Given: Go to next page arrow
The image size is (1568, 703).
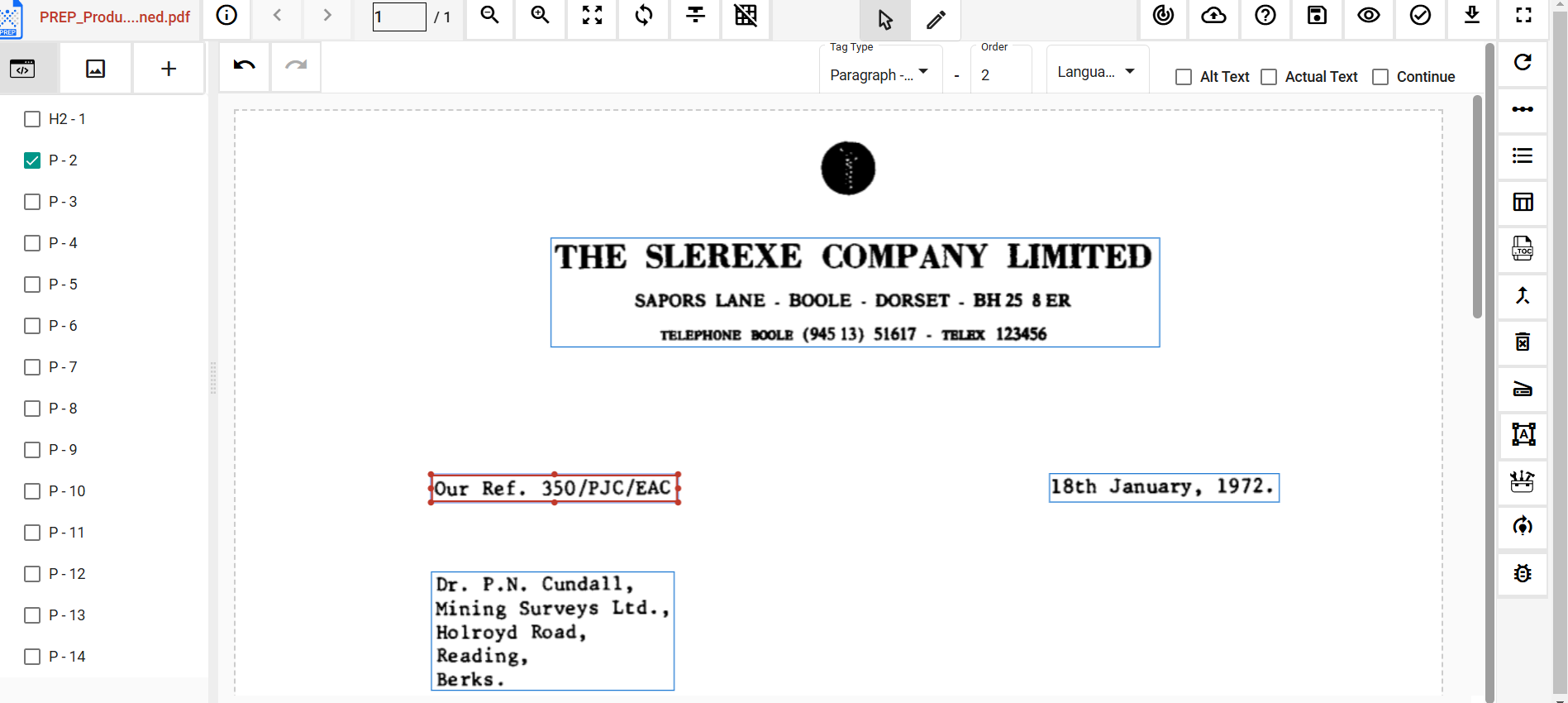Looking at the screenshot, I should point(327,15).
